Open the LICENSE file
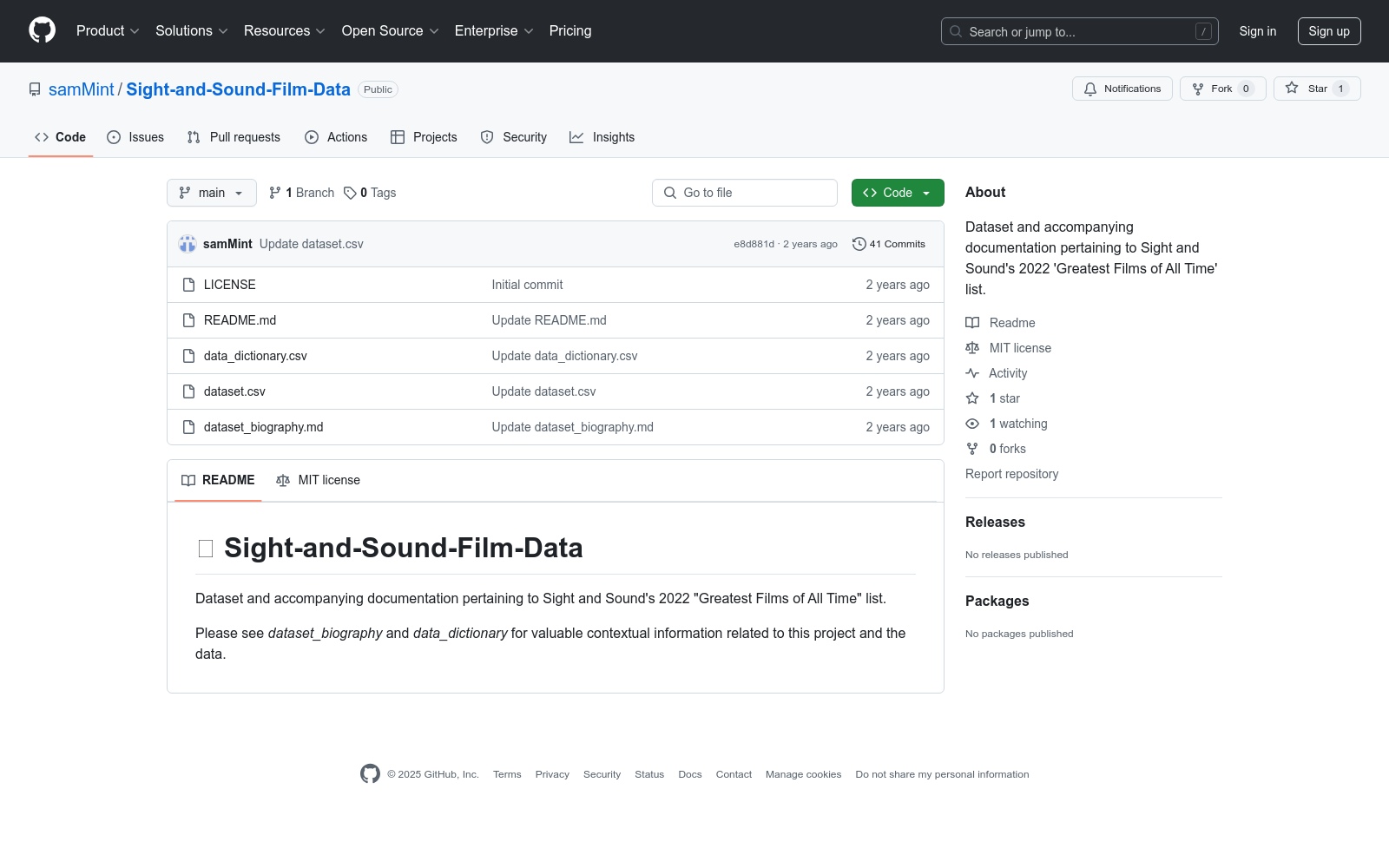Screen dimensions: 1389x868 point(230,285)
